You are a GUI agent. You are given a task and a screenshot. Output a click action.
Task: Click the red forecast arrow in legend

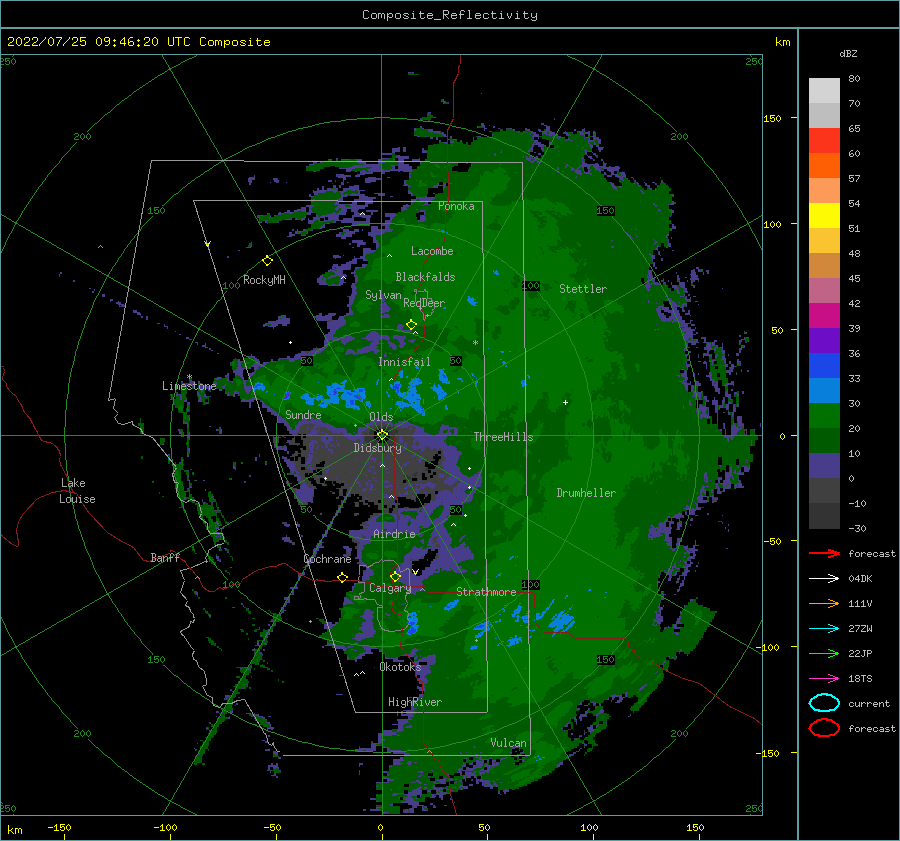click(824, 553)
